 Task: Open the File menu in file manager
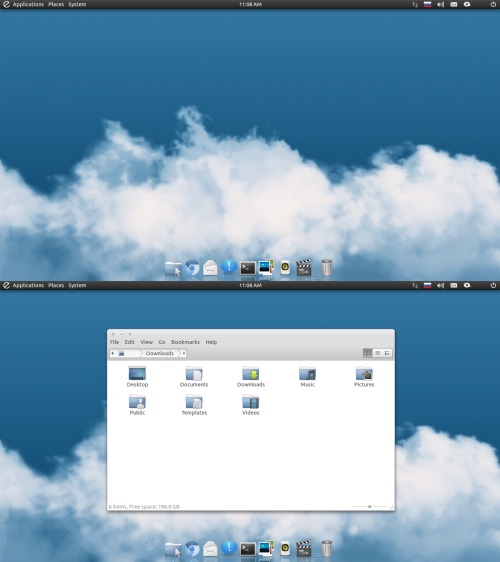[115, 342]
